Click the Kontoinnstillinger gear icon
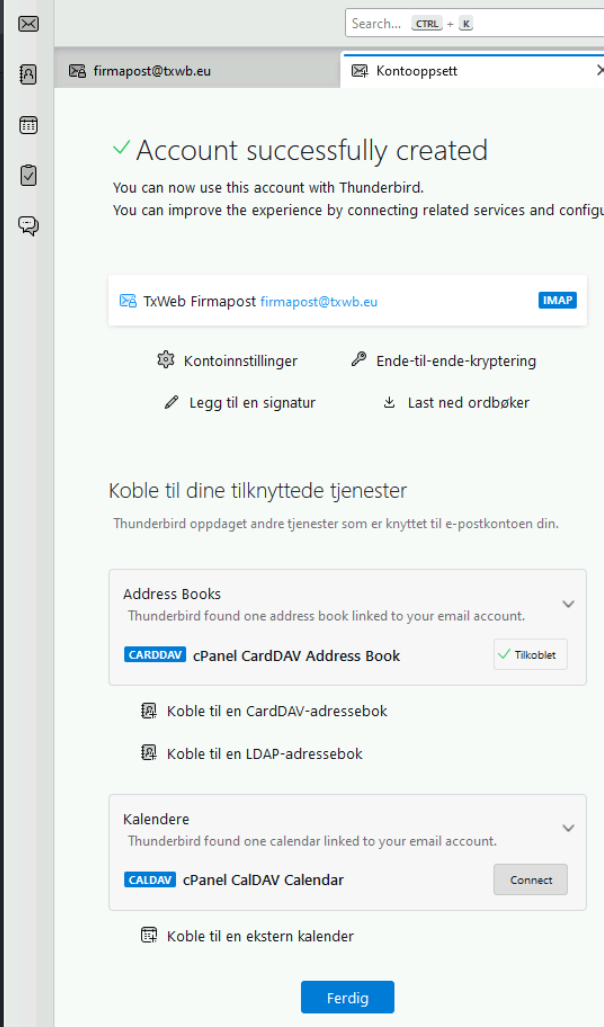Screen dimensions: 604x1027 166,360
